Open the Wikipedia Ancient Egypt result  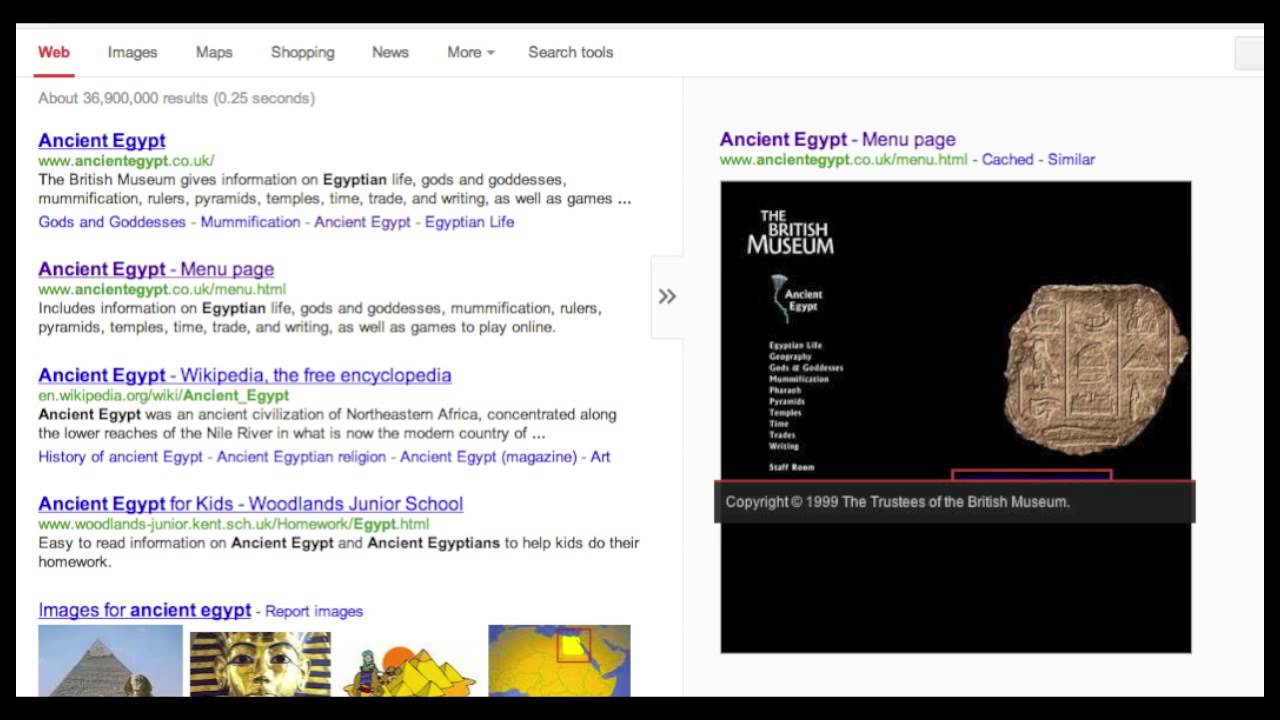[245, 376]
